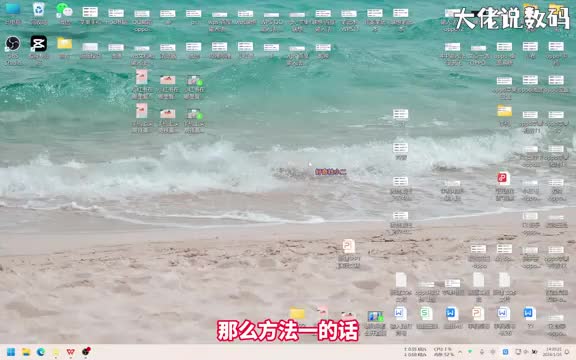This screenshot has height=360, width=576.
Task: Expand the system tray hidden icons chevron
Action: [x=460, y=352]
